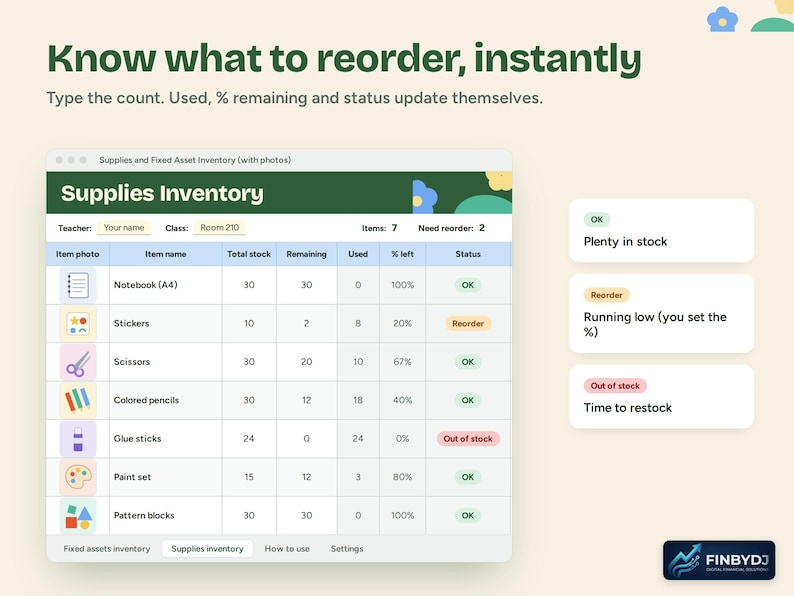The height and width of the screenshot is (596, 794).
Task: Click the Colored pencils photo icon
Action: (x=78, y=400)
